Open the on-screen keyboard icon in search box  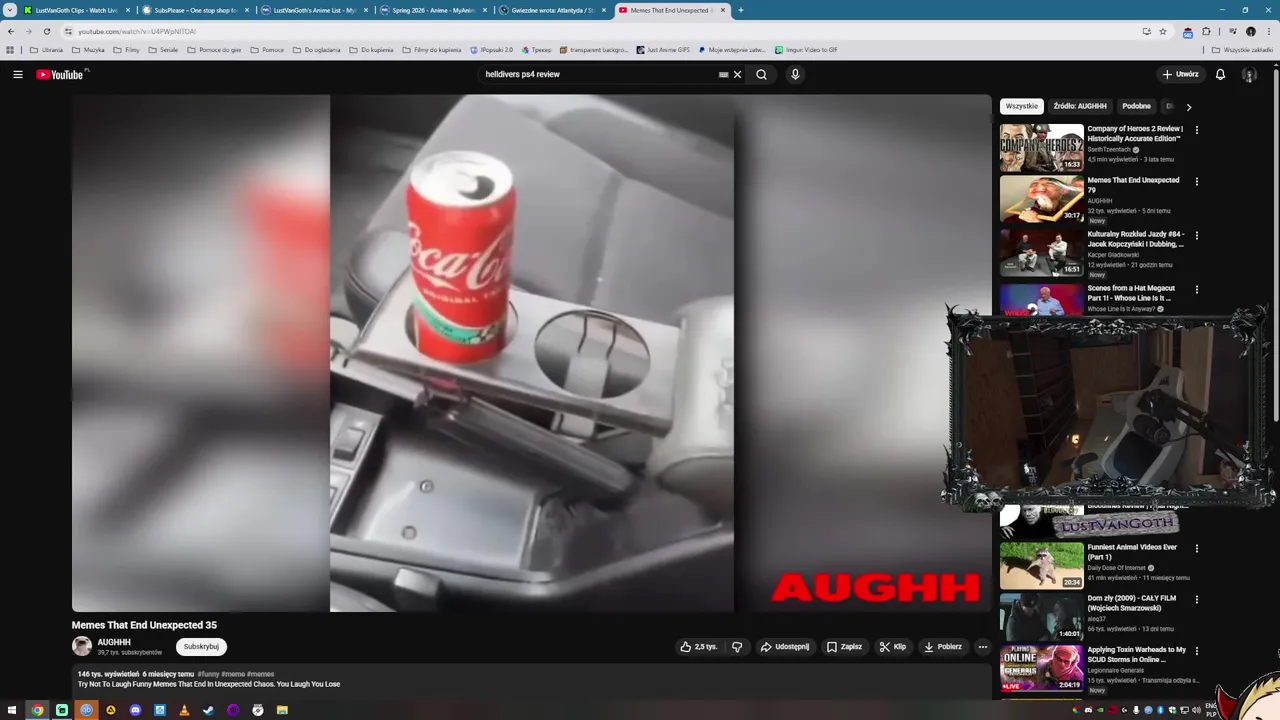pos(723,74)
